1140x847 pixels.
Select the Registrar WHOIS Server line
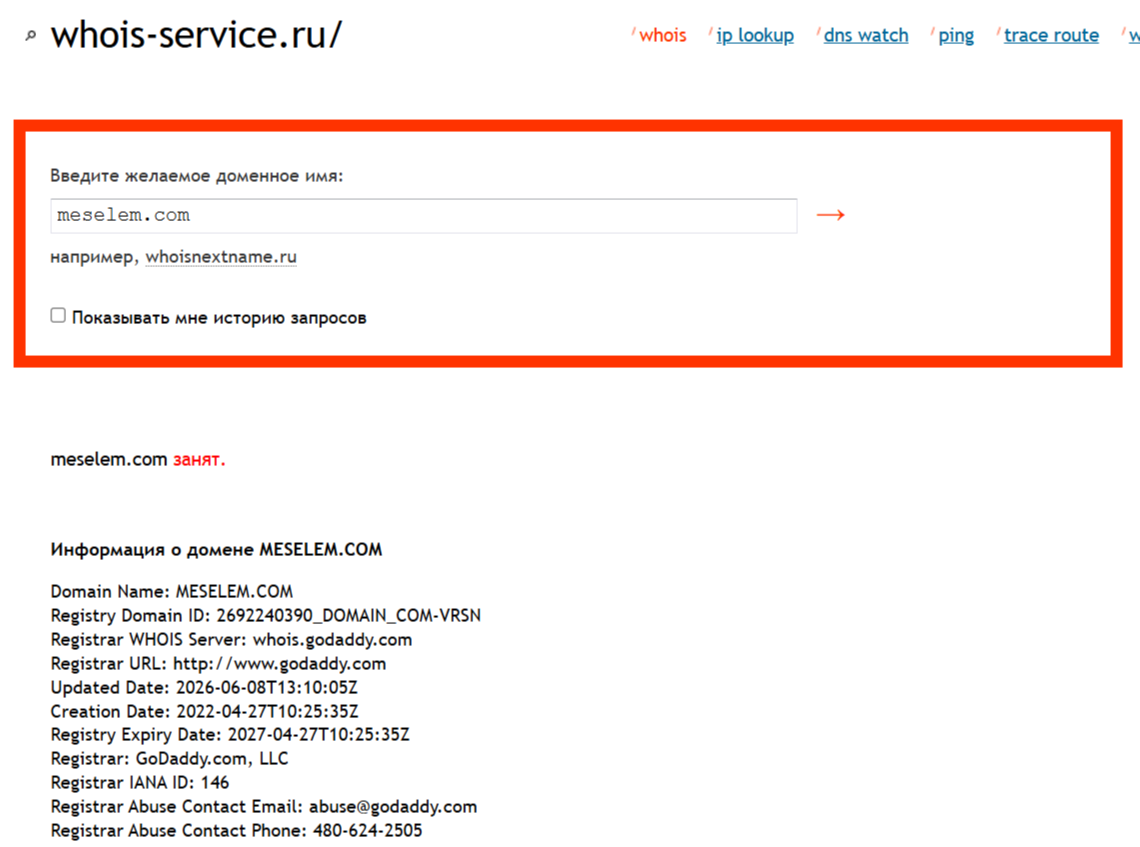point(231,640)
